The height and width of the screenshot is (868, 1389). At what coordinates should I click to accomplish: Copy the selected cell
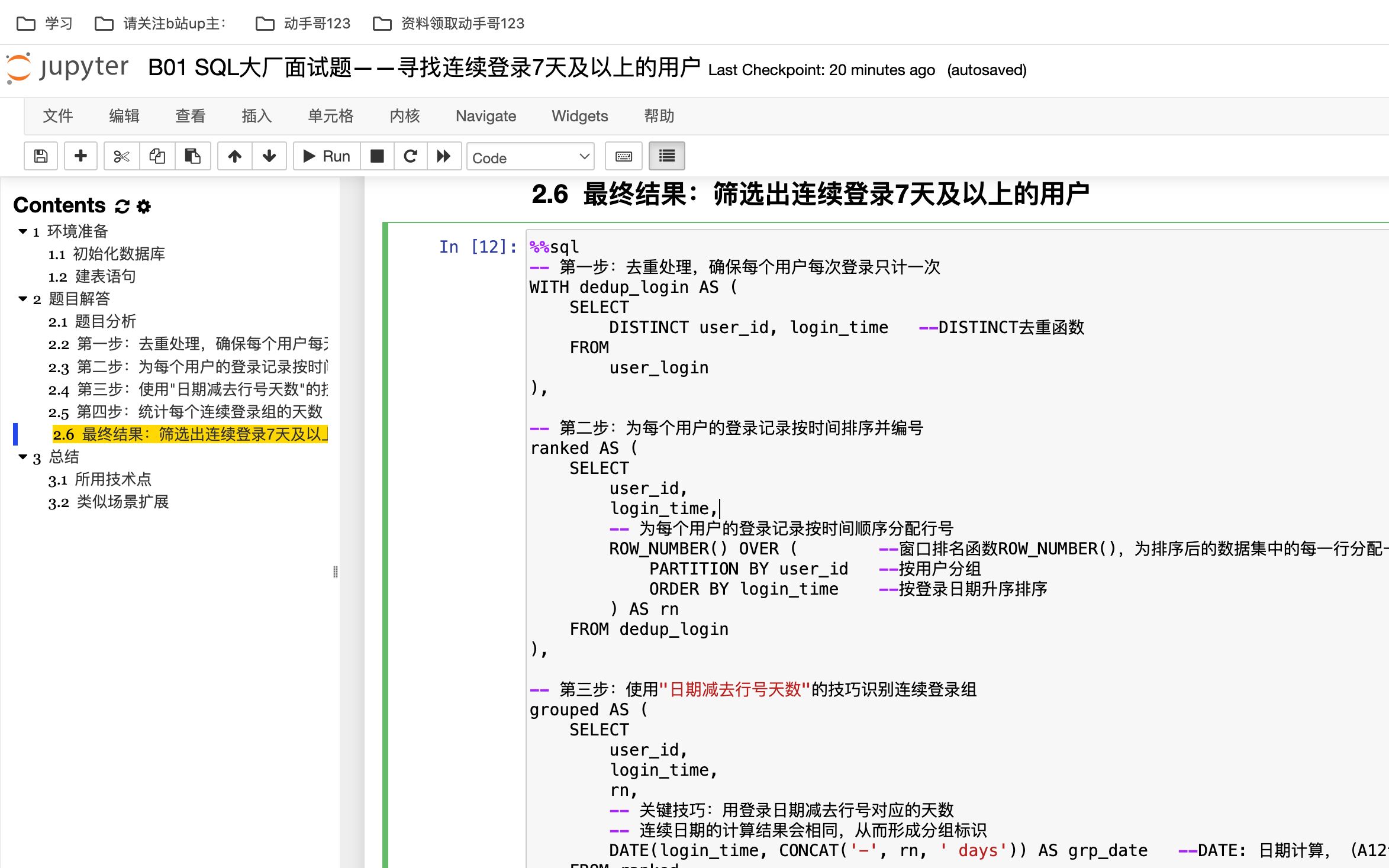157,156
